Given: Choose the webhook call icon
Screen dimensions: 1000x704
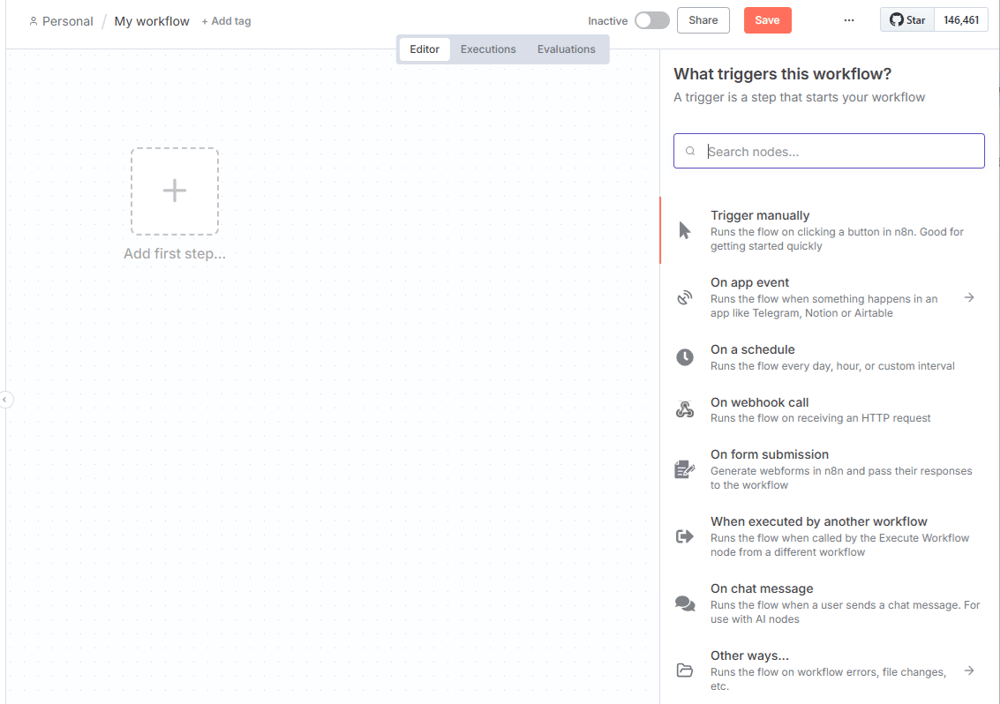Looking at the screenshot, I should pyautogui.click(x=684, y=409).
